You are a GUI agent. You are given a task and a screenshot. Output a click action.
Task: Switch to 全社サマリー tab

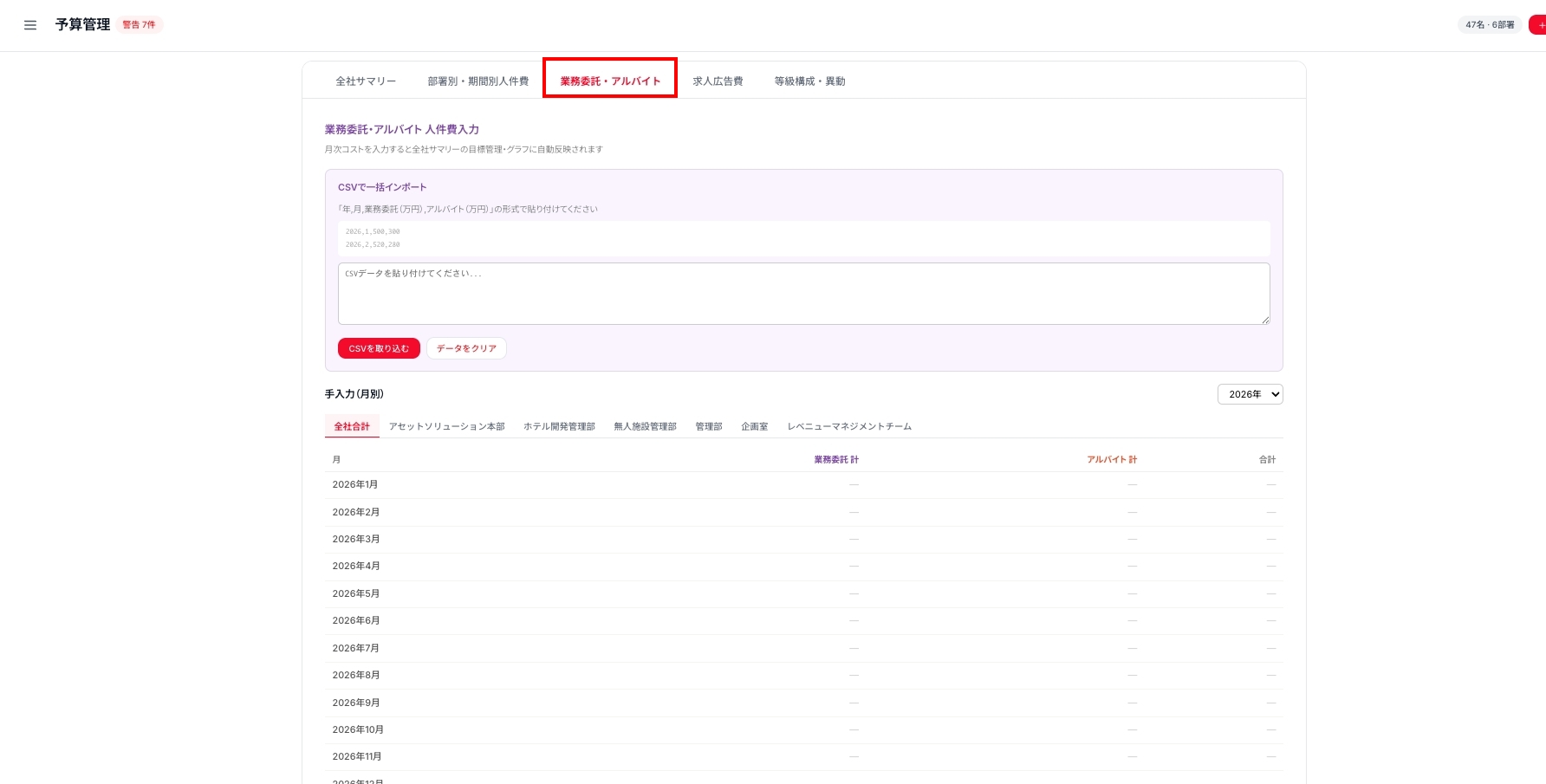[366, 81]
